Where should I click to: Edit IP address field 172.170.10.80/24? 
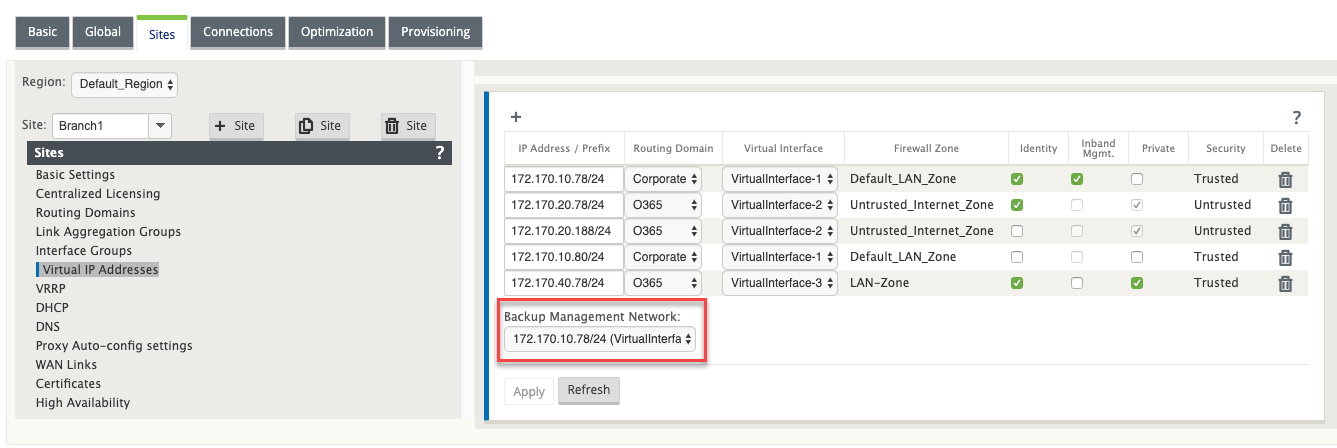click(563, 257)
